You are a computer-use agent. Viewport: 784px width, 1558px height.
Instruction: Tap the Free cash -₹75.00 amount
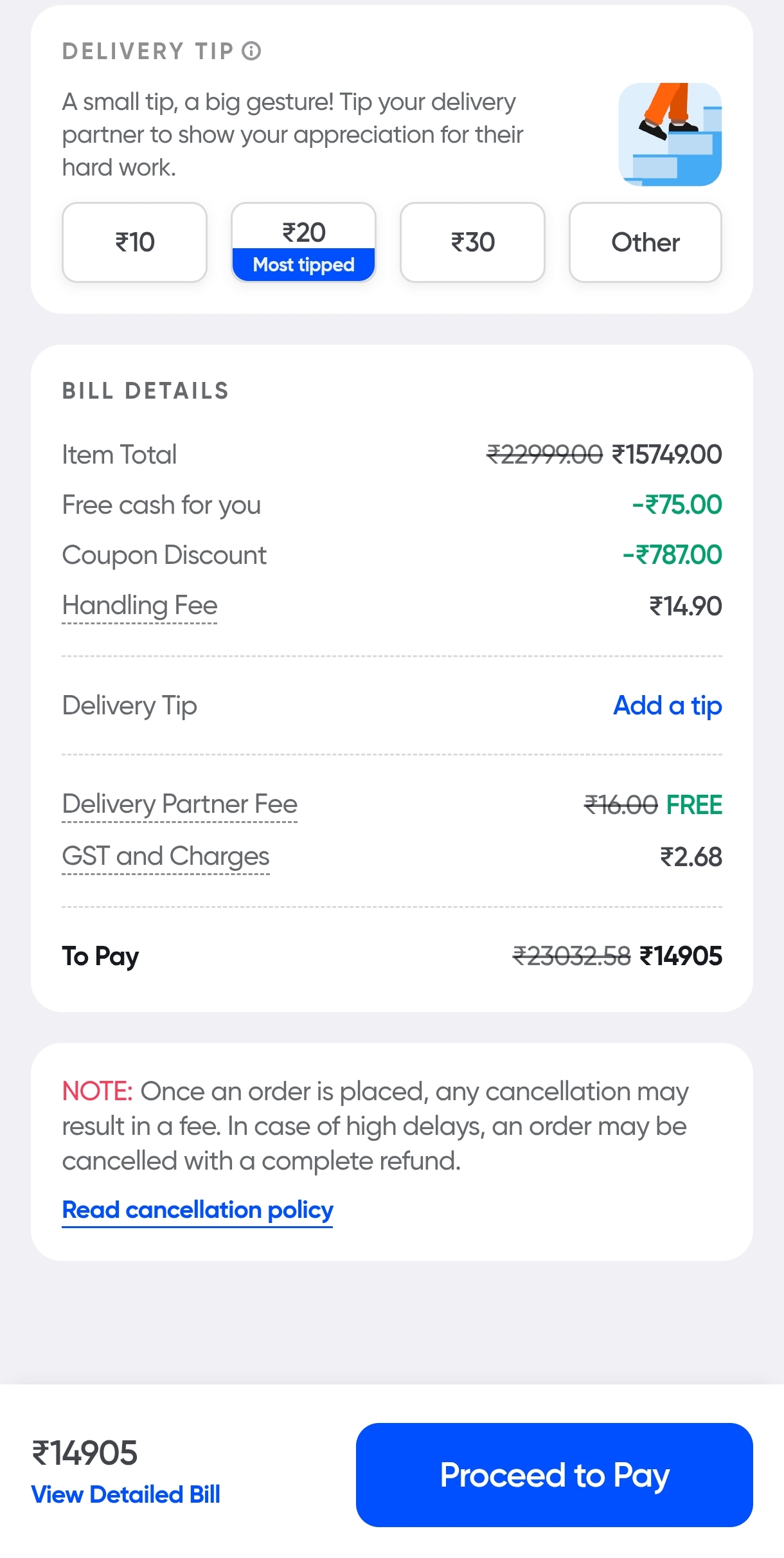(677, 505)
